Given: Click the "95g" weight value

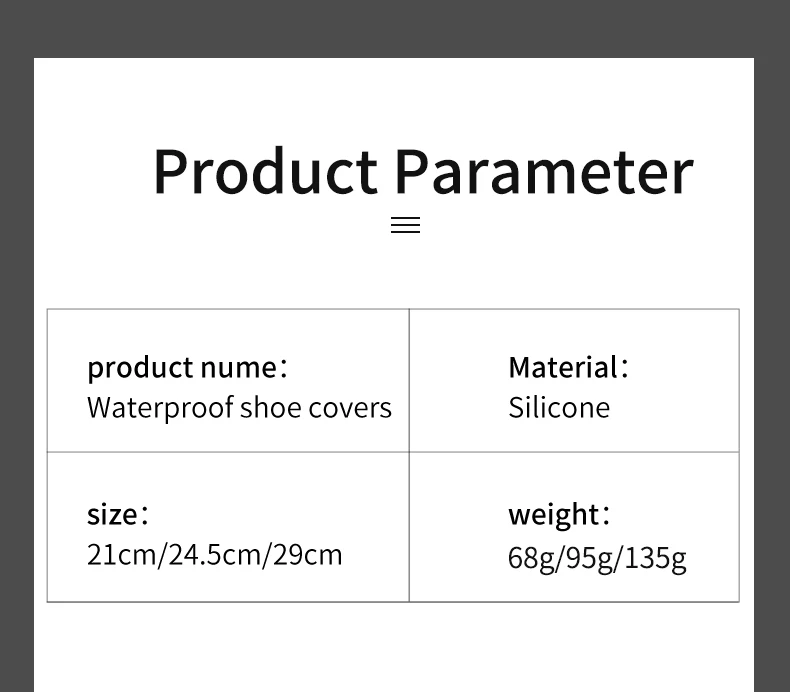Looking at the screenshot, I should tap(590, 557).
